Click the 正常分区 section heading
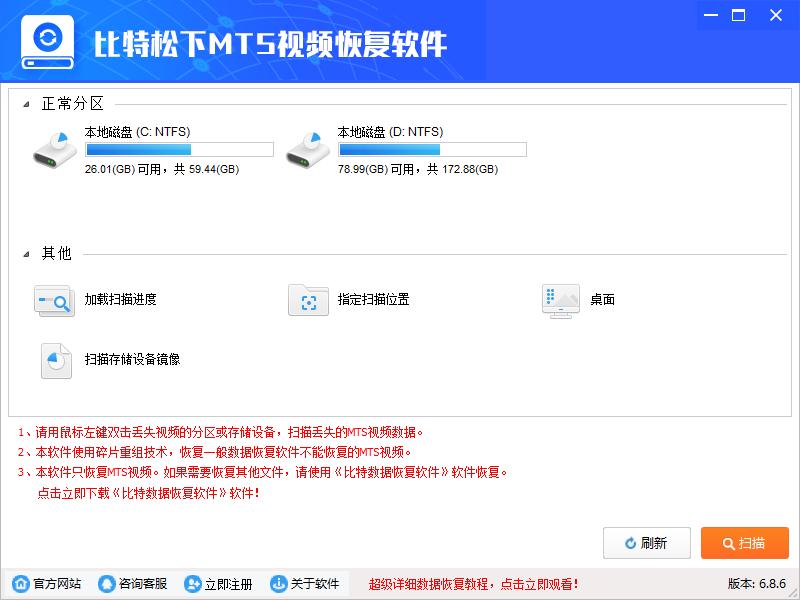 (72, 104)
